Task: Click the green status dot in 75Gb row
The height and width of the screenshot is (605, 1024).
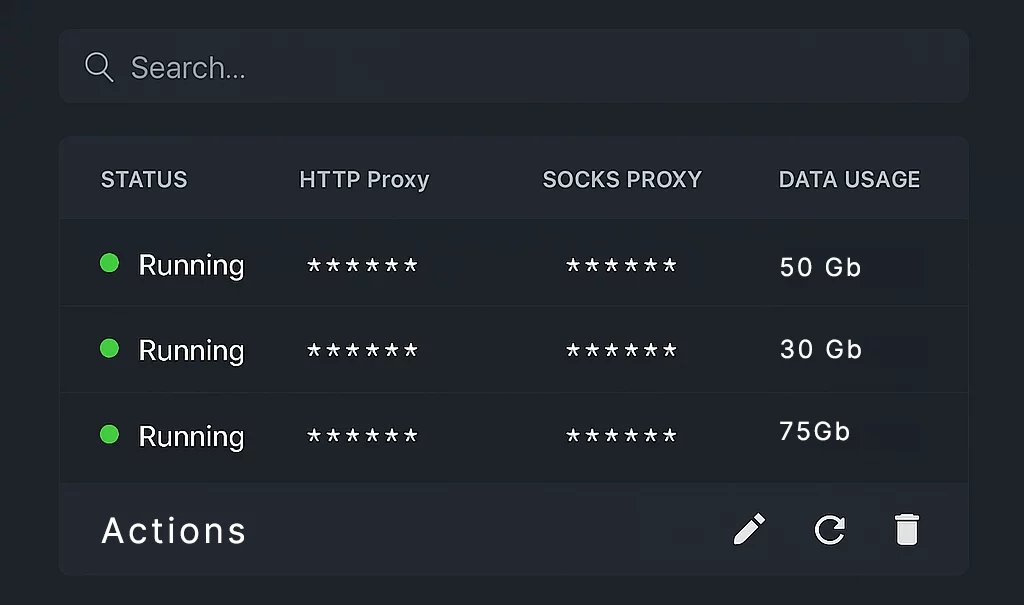Action: point(110,434)
